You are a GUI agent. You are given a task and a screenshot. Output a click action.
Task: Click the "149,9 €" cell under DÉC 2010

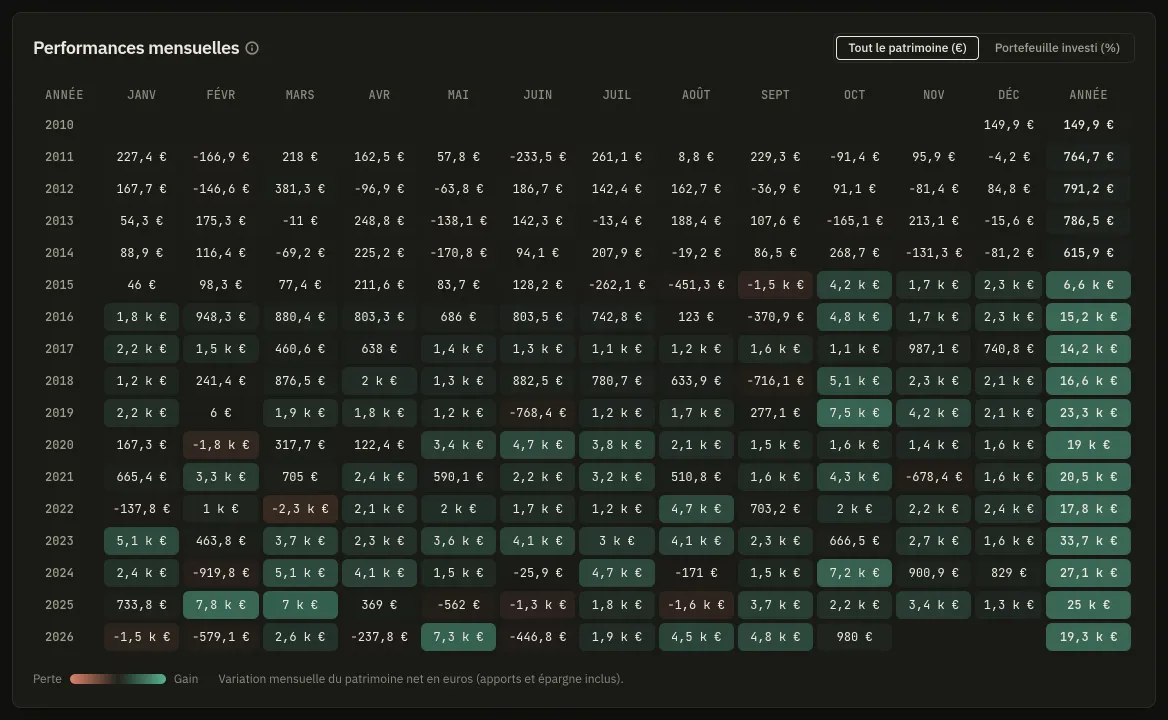(1009, 125)
